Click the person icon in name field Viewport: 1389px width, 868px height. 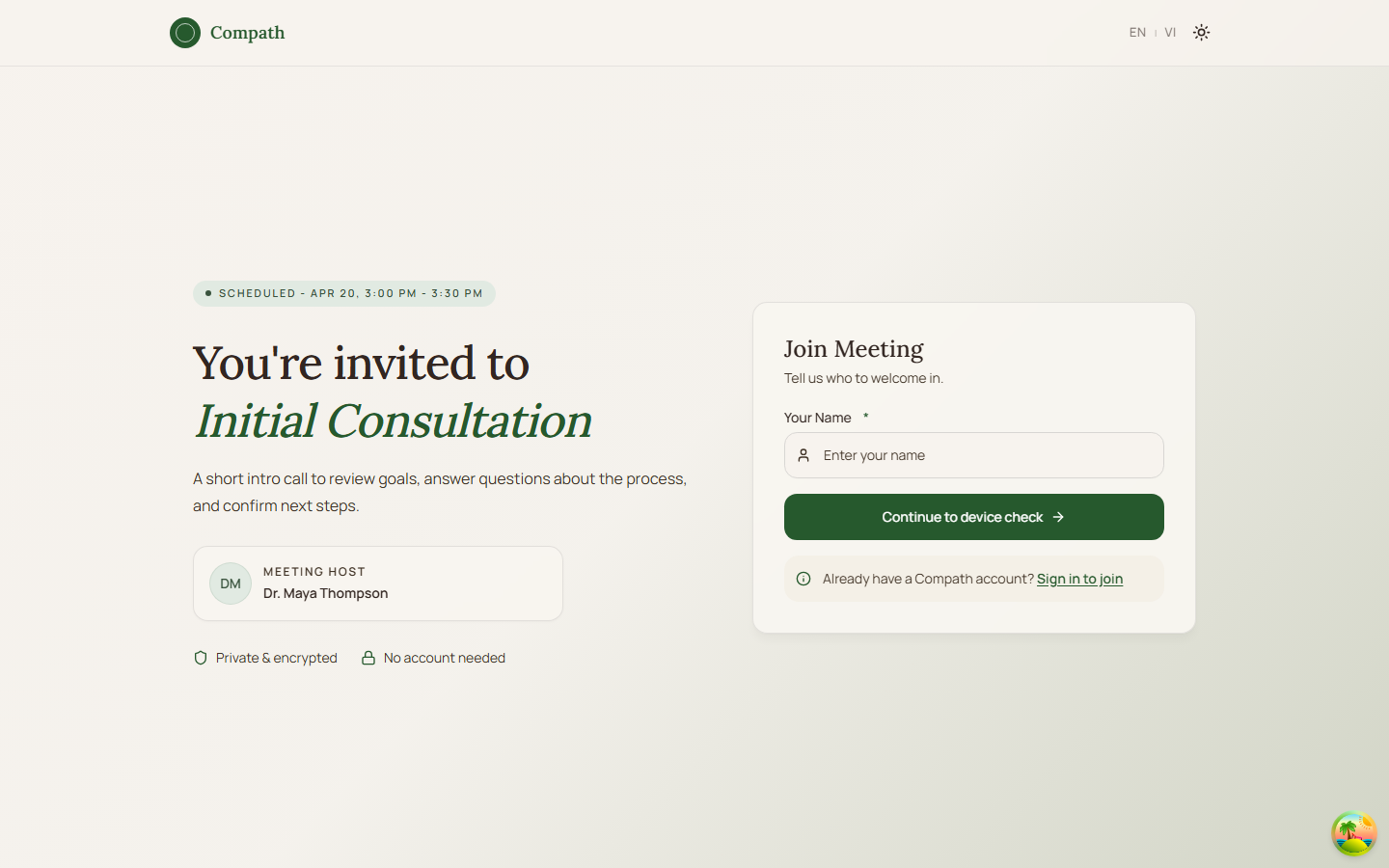[803, 455]
